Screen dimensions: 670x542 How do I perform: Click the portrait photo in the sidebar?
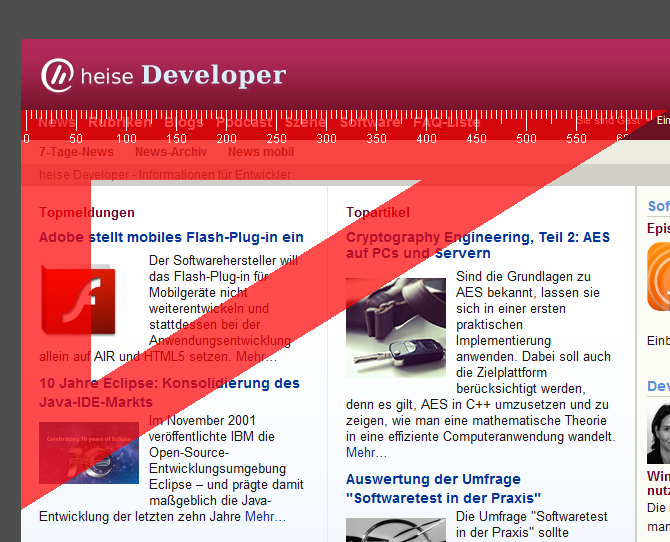point(658,433)
